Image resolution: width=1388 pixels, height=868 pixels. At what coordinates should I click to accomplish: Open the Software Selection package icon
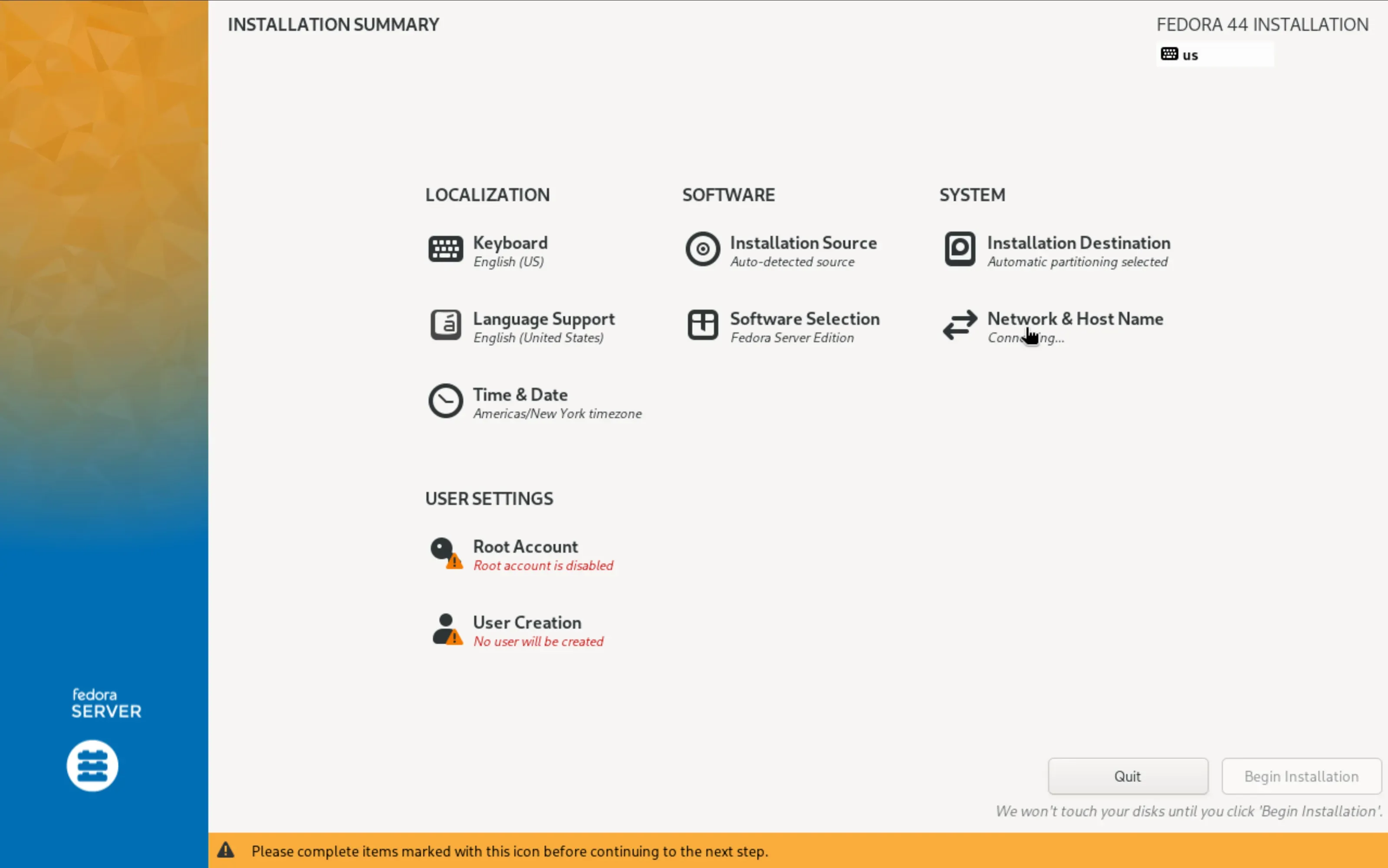click(x=703, y=325)
